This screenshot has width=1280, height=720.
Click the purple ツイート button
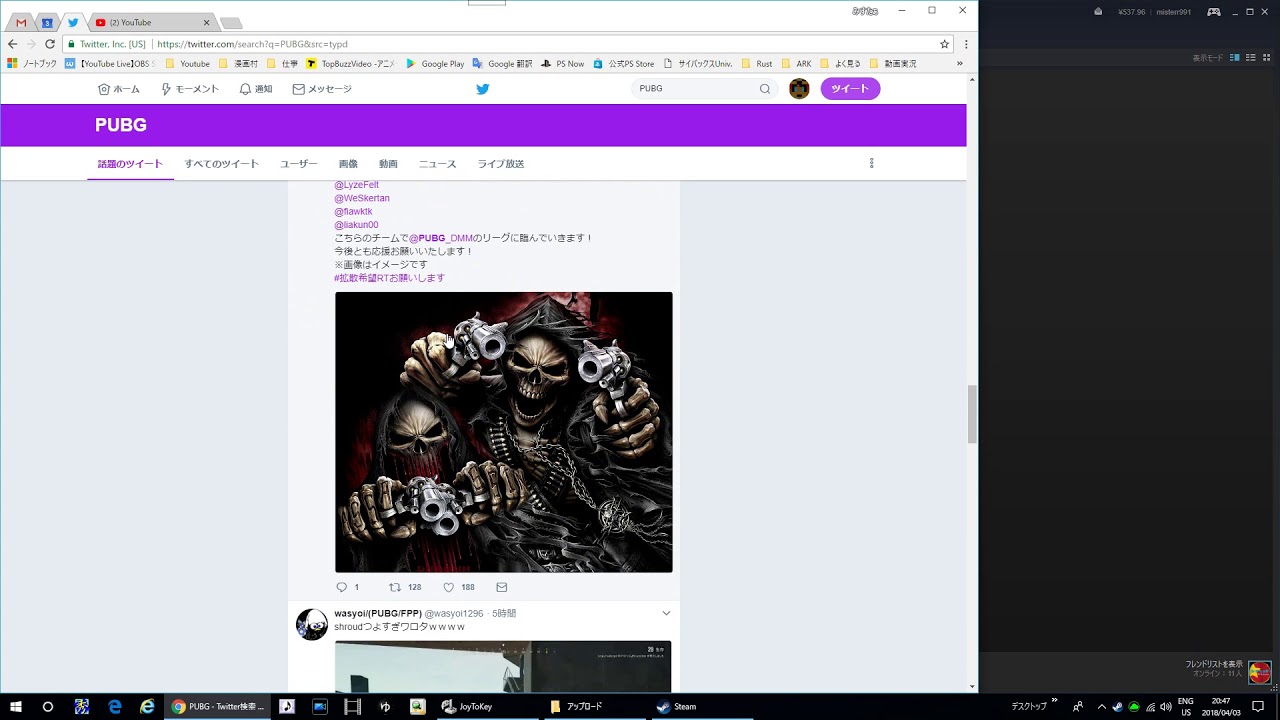[x=849, y=88]
